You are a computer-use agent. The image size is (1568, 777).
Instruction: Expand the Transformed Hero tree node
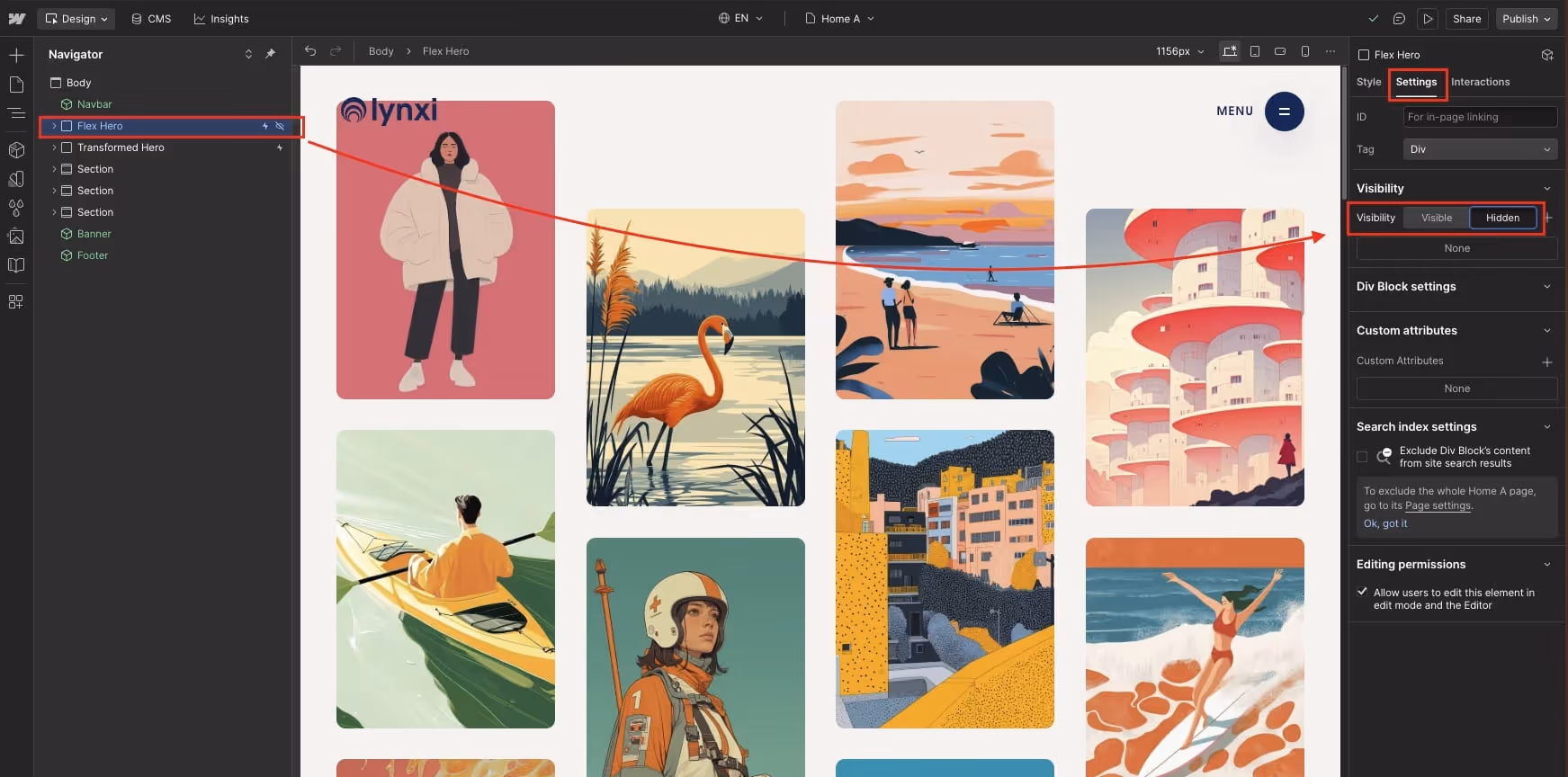(x=54, y=147)
